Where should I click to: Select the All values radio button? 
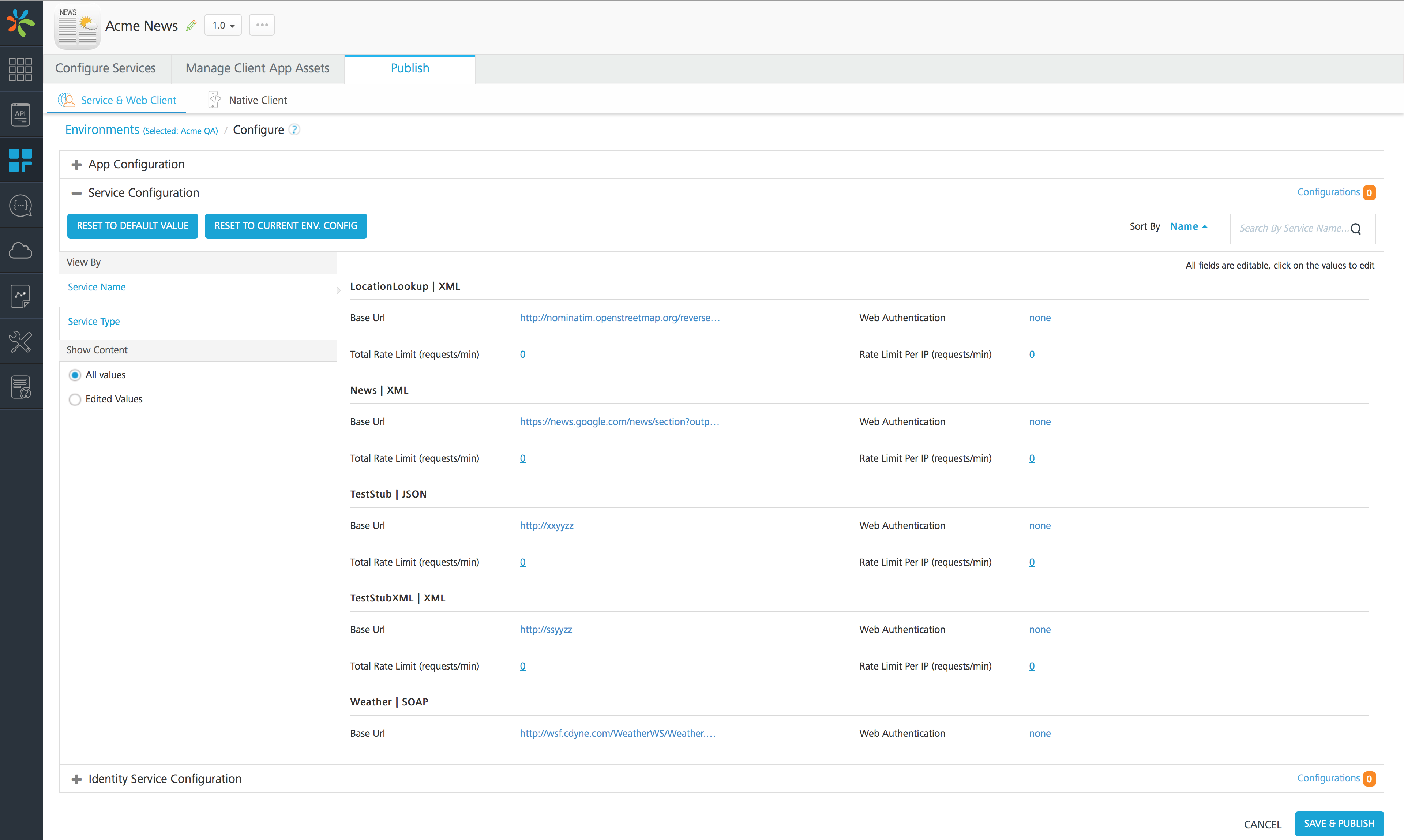pyautogui.click(x=75, y=375)
